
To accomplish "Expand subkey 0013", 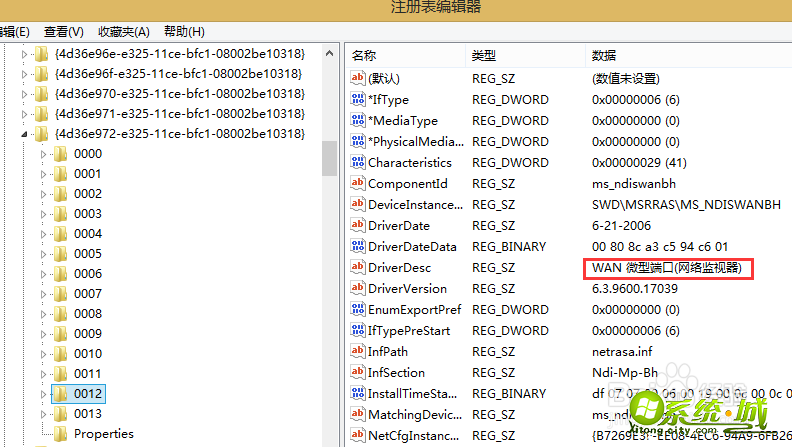I will tap(43, 414).
